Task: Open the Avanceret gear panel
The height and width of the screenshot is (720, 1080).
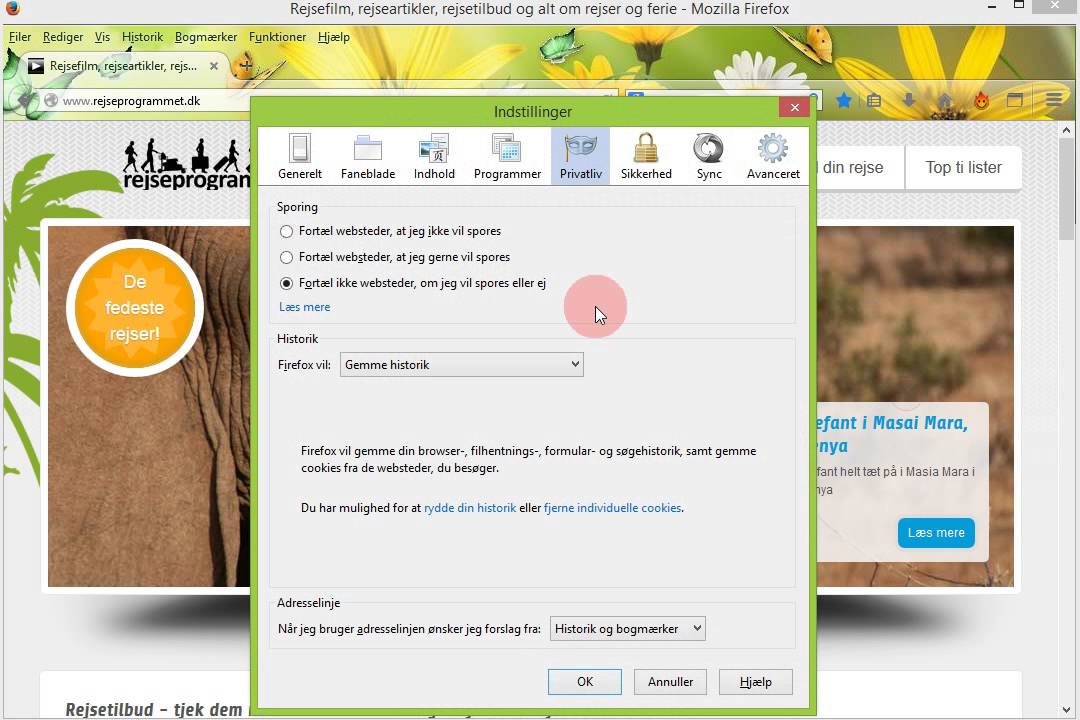Action: tap(773, 156)
